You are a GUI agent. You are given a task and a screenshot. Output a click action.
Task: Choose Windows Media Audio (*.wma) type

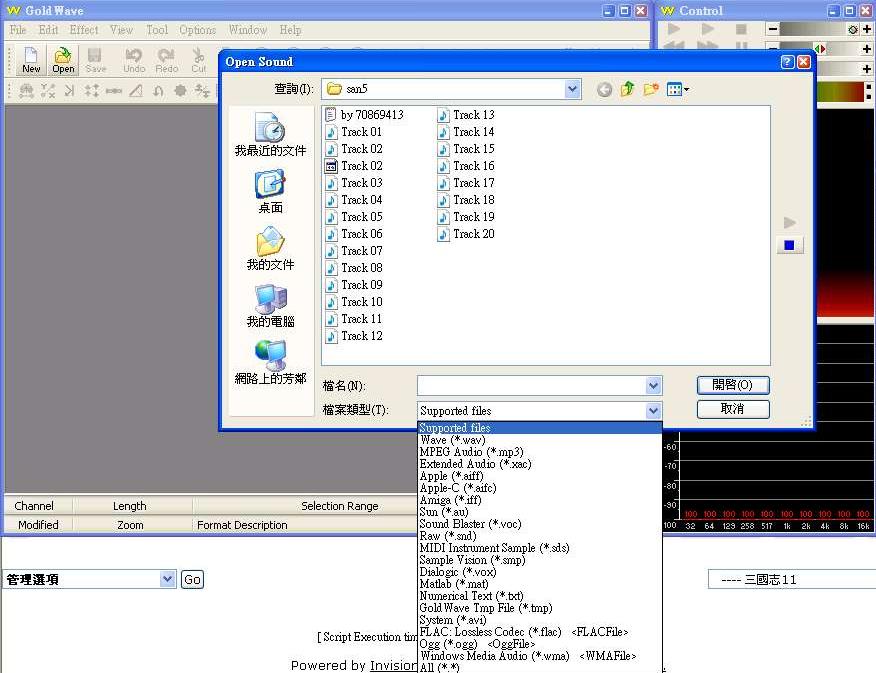click(x=540, y=656)
